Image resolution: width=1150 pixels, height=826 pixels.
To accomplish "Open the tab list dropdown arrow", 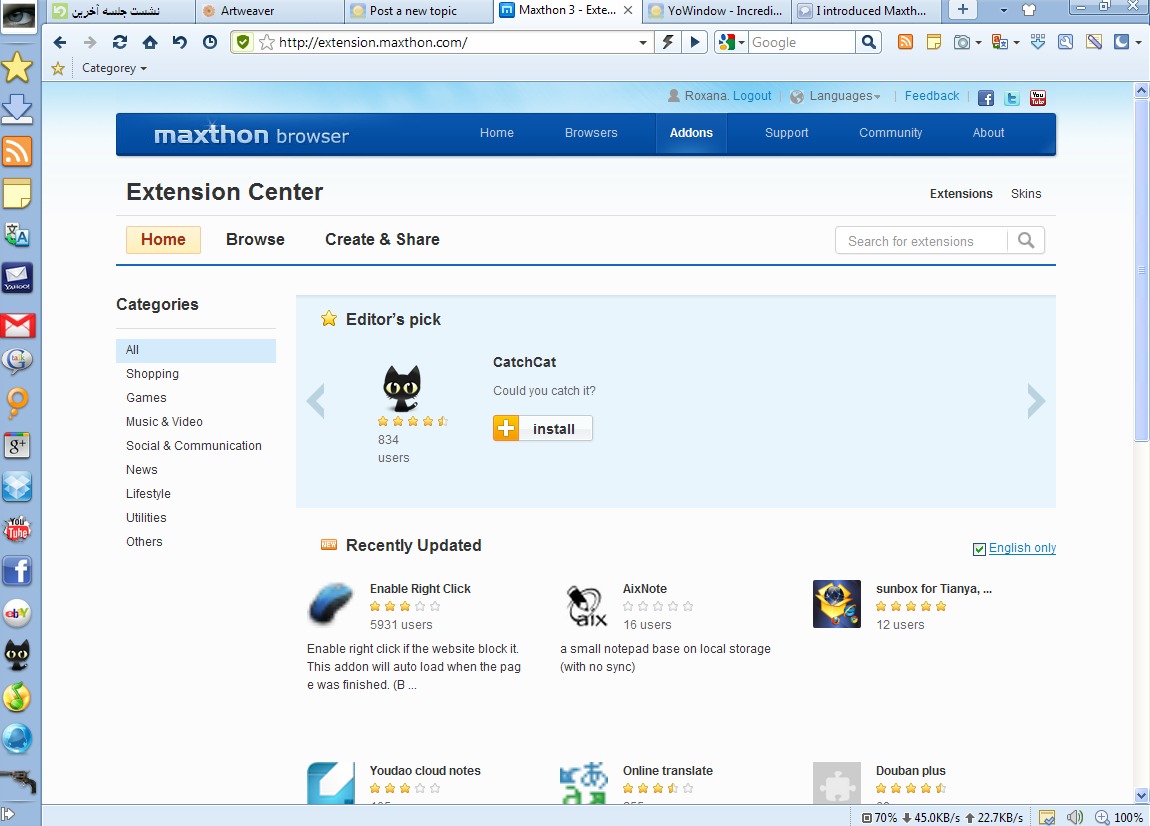I will [x=1003, y=11].
